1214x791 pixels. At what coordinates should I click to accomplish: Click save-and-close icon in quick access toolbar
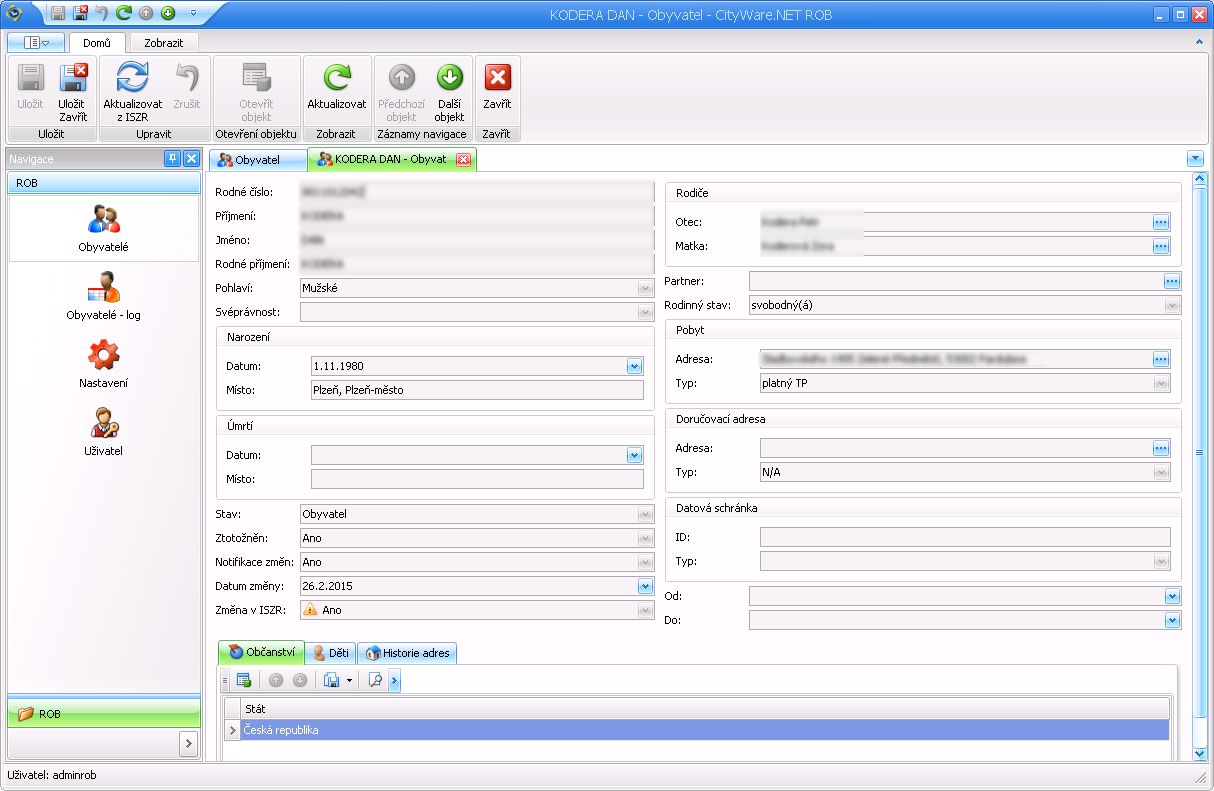click(80, 14)
